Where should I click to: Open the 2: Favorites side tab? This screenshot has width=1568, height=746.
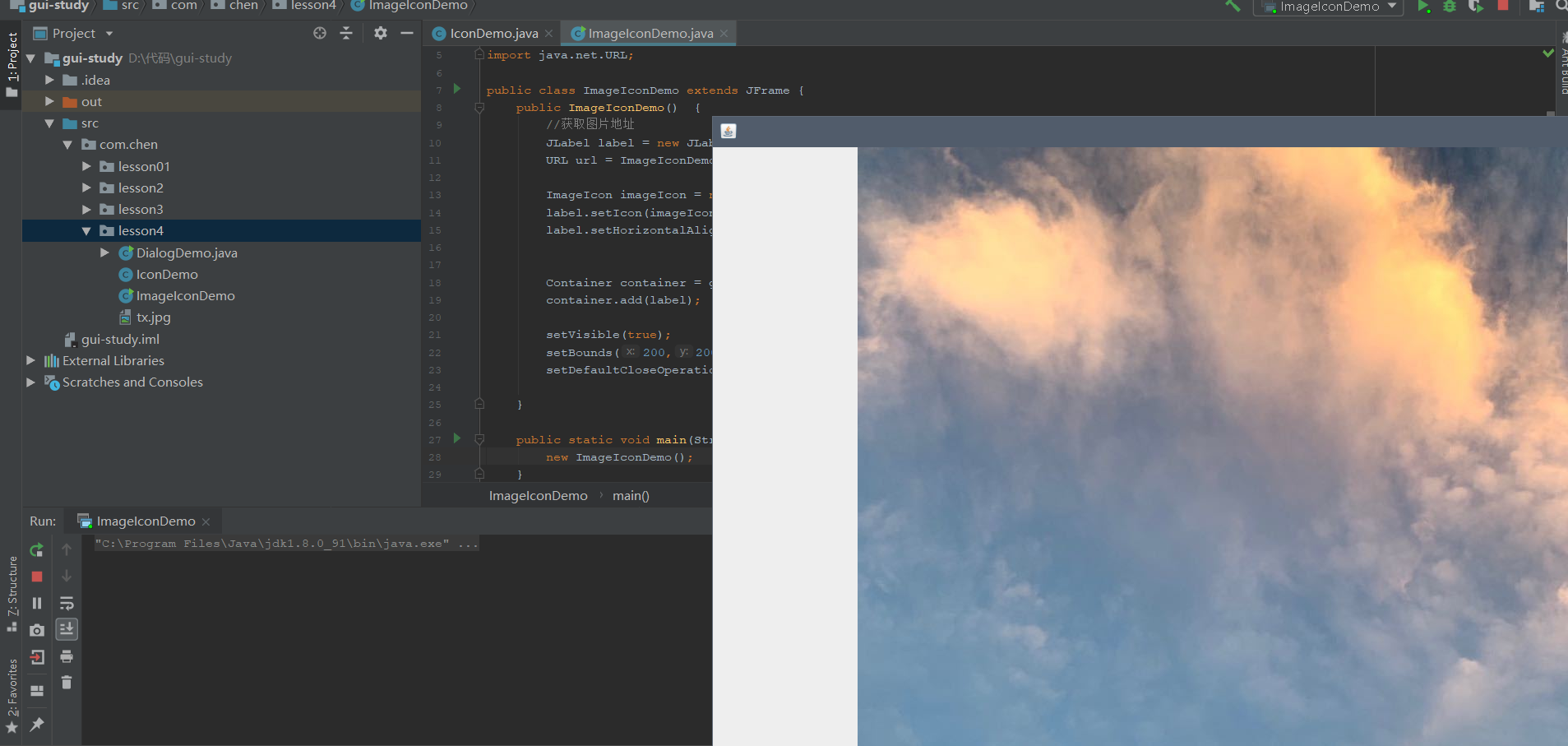point(12,696)
